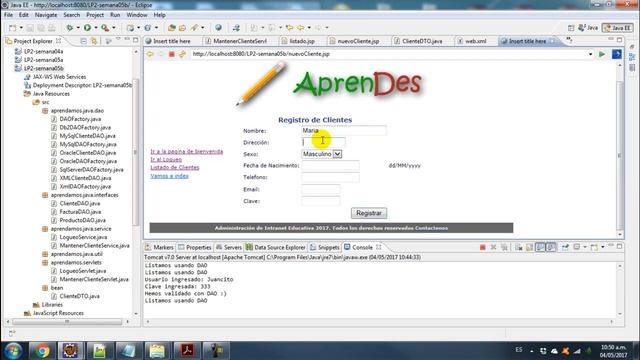Open the New wizard dropdown arrow
Viewport: 640px width, 360px height.
pos(21,28)
